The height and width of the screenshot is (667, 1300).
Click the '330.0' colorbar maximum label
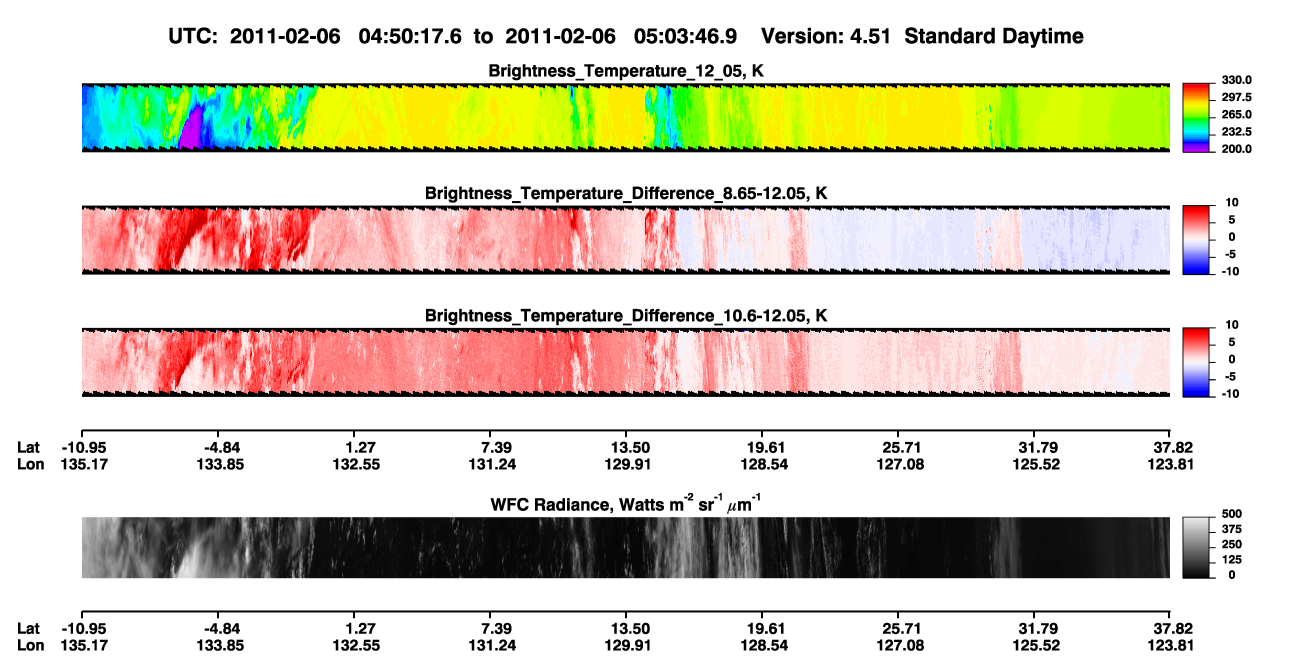pos(1235,80)
